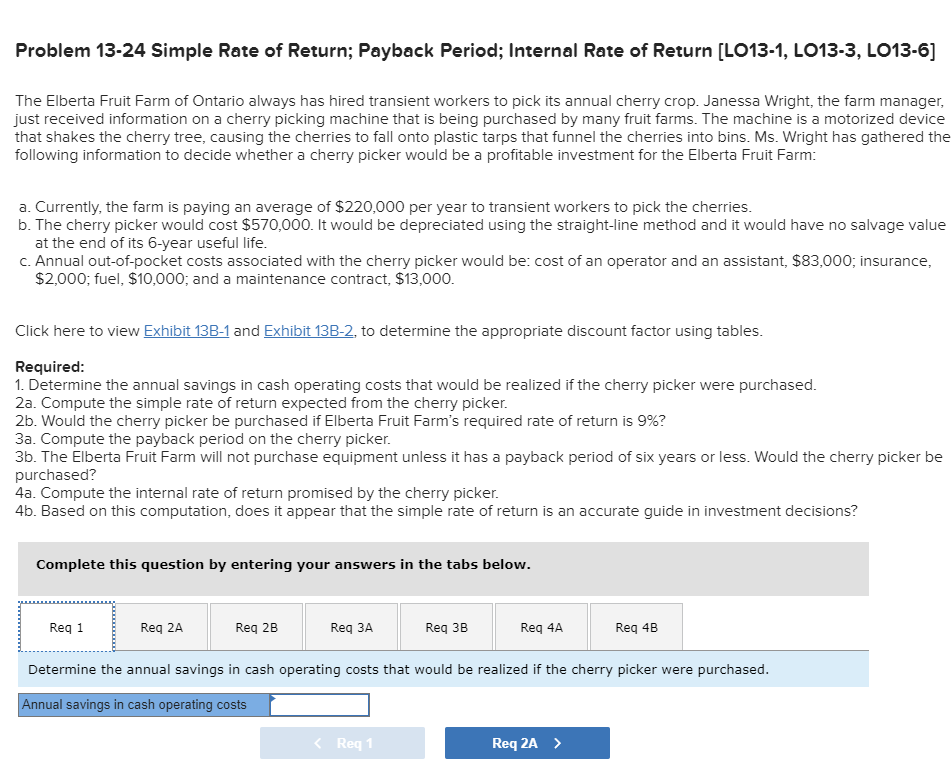This screenshot has width=951, height=769.
Task: Click the Req 2A navigation button
Action: point(527,742)
